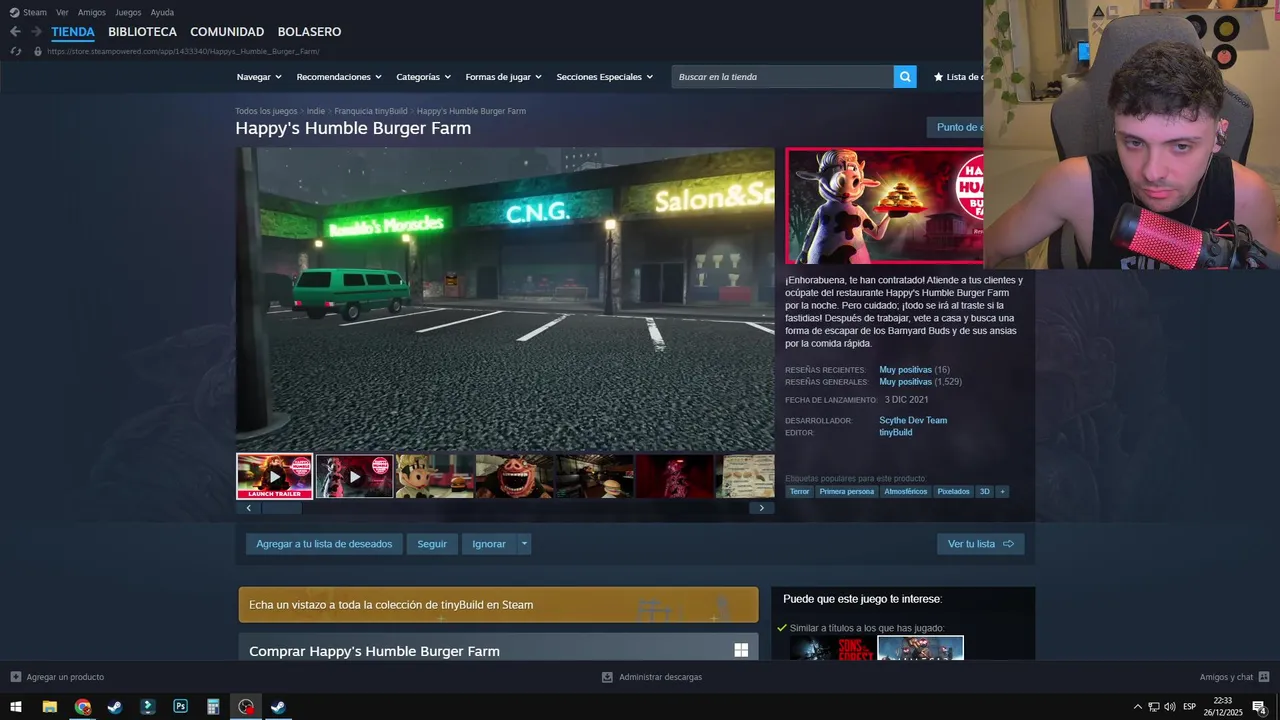Play the Launch Trailer thumbnail video

[x=275, y=476]
